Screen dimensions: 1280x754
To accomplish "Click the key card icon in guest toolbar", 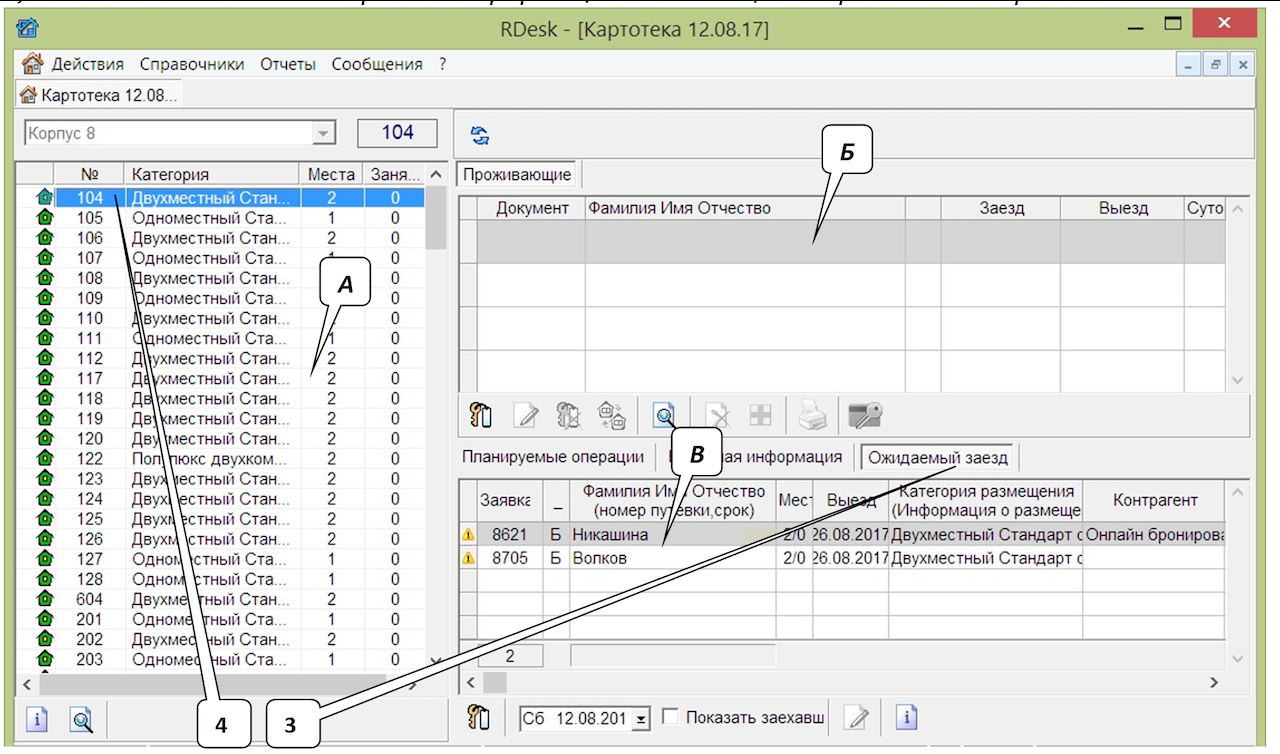I will (x=864, y=415).
